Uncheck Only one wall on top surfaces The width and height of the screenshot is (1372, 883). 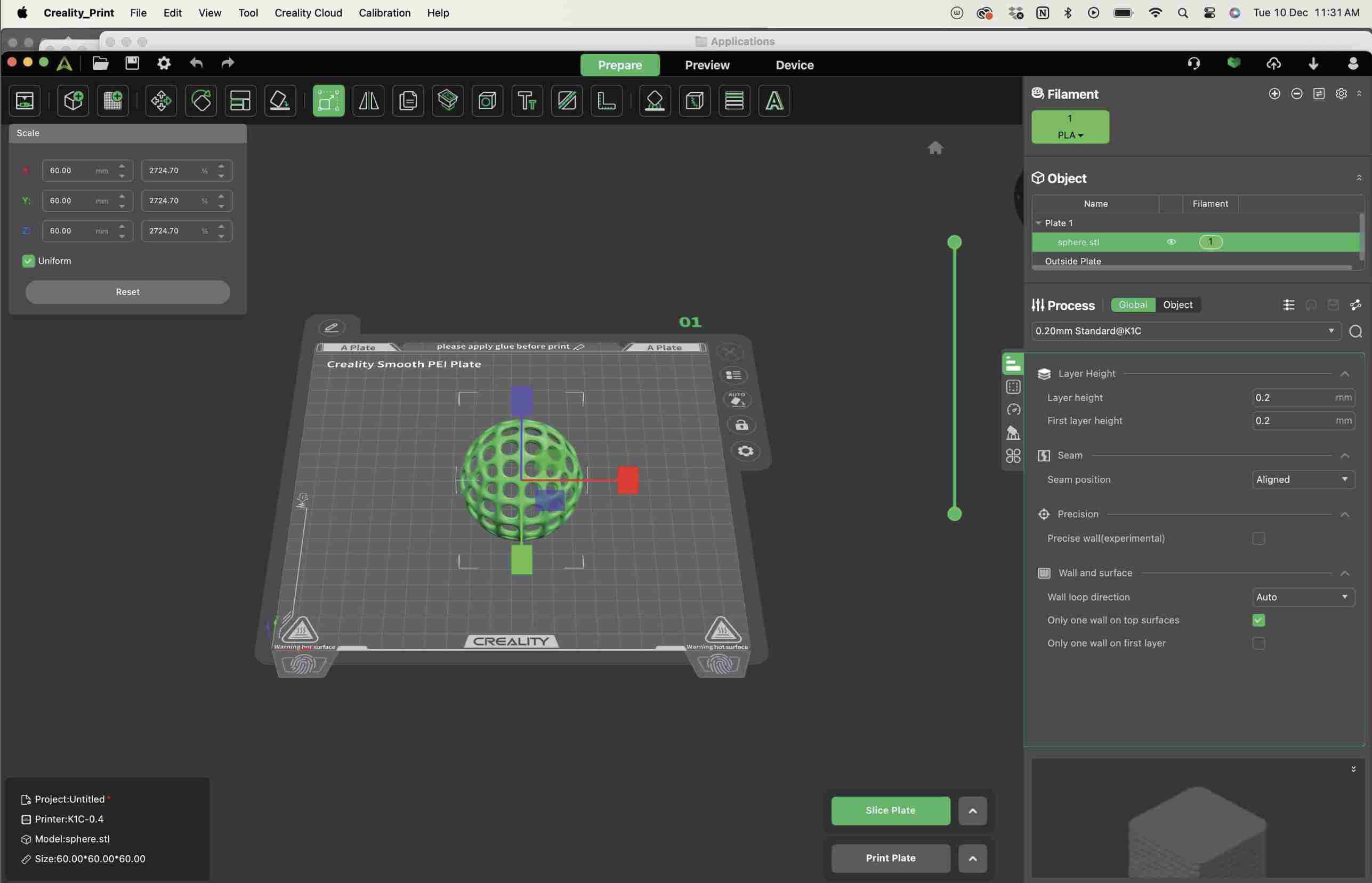(x=1258, y=621)
